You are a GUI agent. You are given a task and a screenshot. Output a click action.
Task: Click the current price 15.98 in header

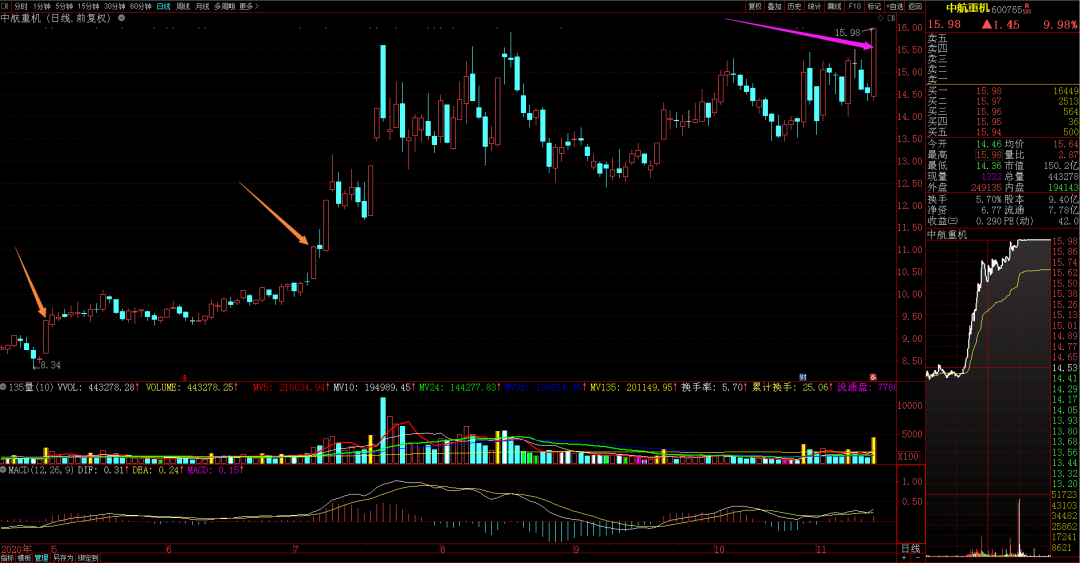click(944, 24)
